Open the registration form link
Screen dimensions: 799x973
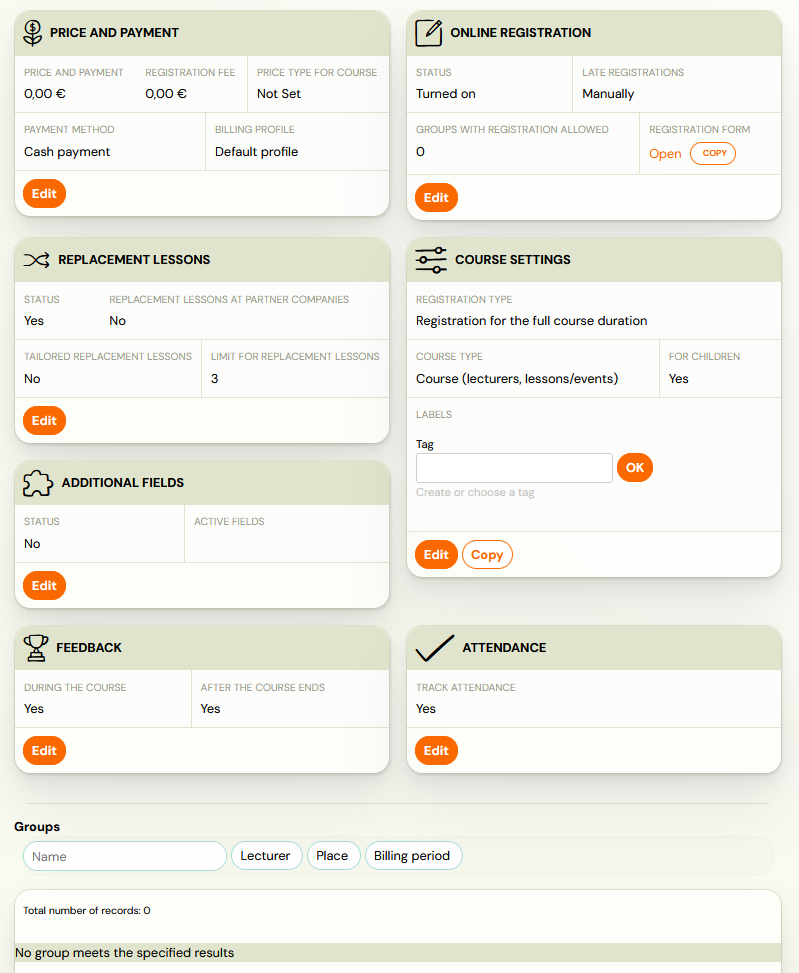pyautogui.click(x=665, y=154)
